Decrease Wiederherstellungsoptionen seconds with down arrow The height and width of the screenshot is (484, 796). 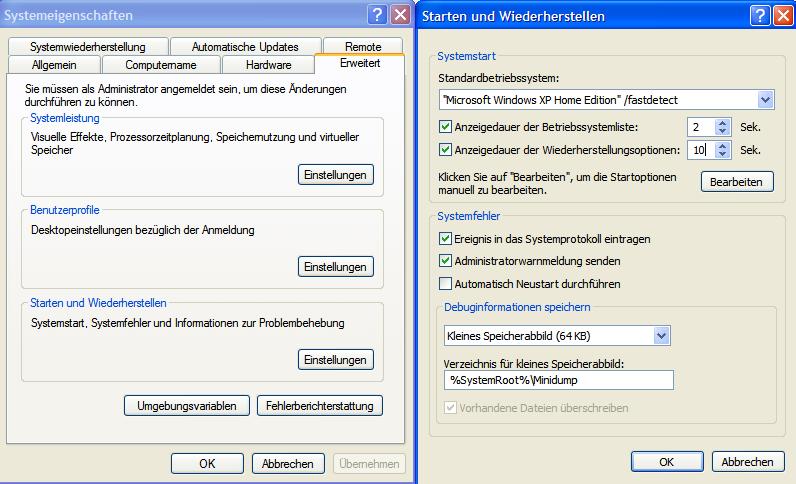[722, 154]
